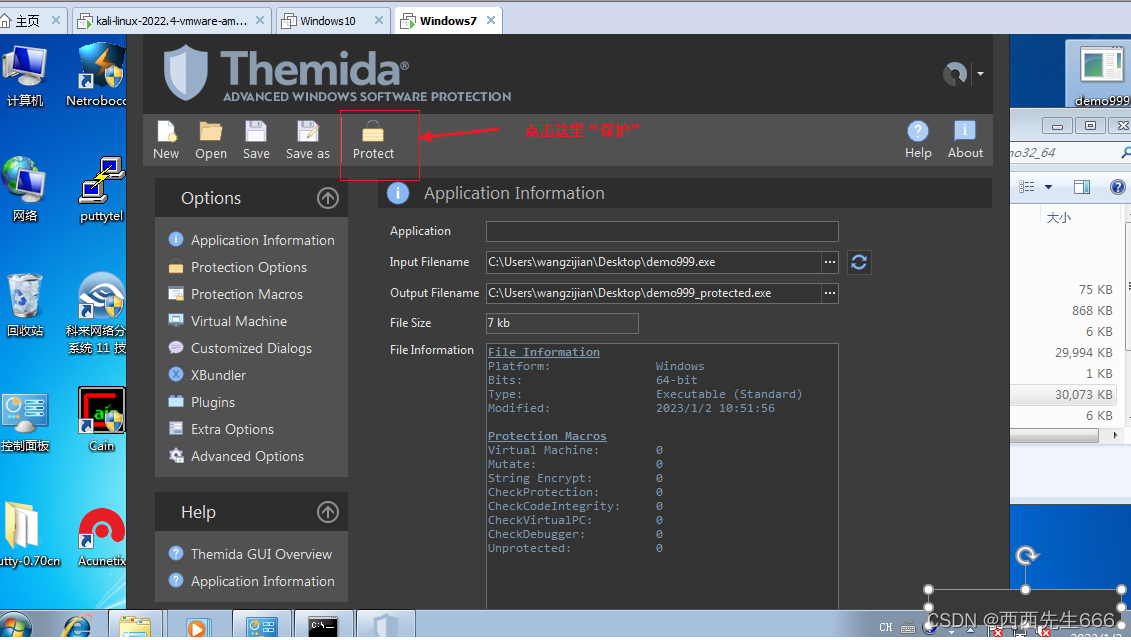This screenshot has height=640, width=1131.
Task: Start protection with the Protect button
Action: [374, 140]
